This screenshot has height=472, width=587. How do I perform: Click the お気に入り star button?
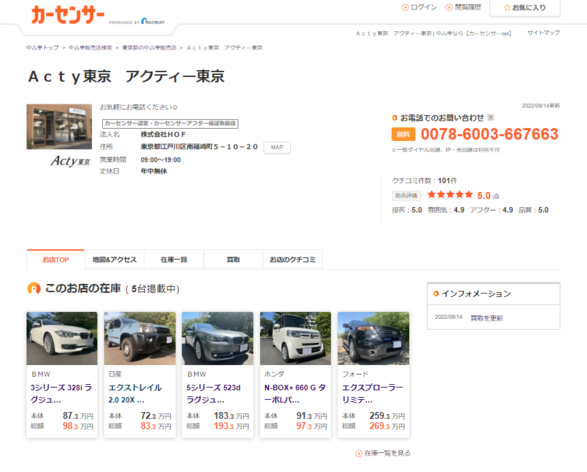tap(524, 7)
